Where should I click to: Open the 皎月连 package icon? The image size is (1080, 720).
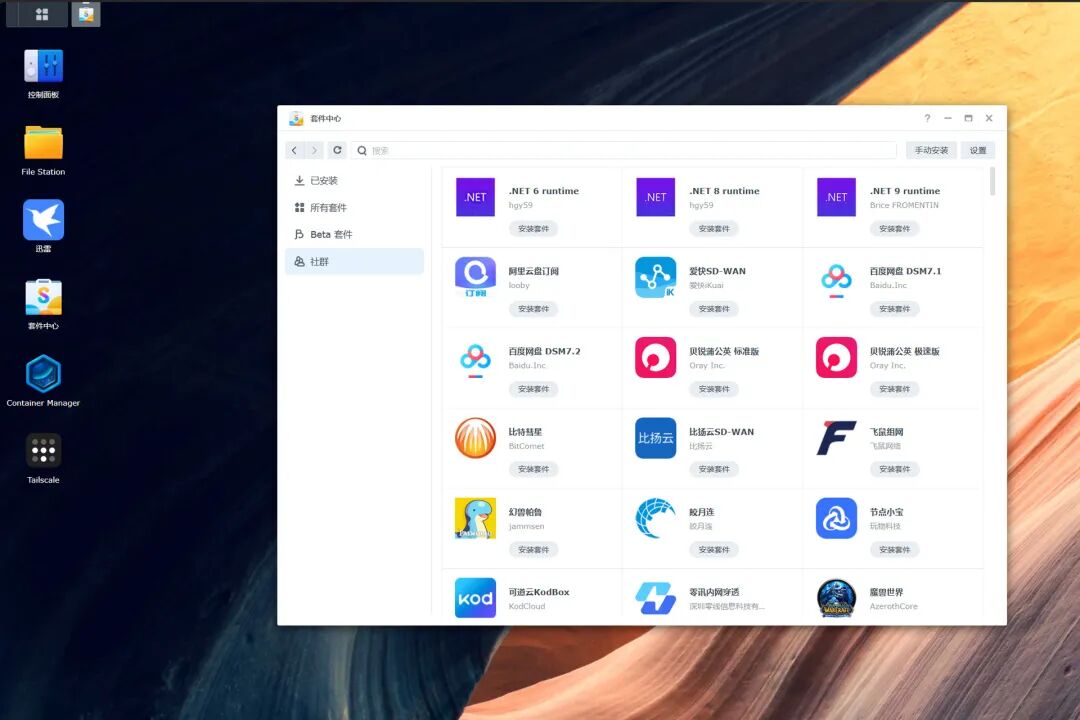coord(656,518)
